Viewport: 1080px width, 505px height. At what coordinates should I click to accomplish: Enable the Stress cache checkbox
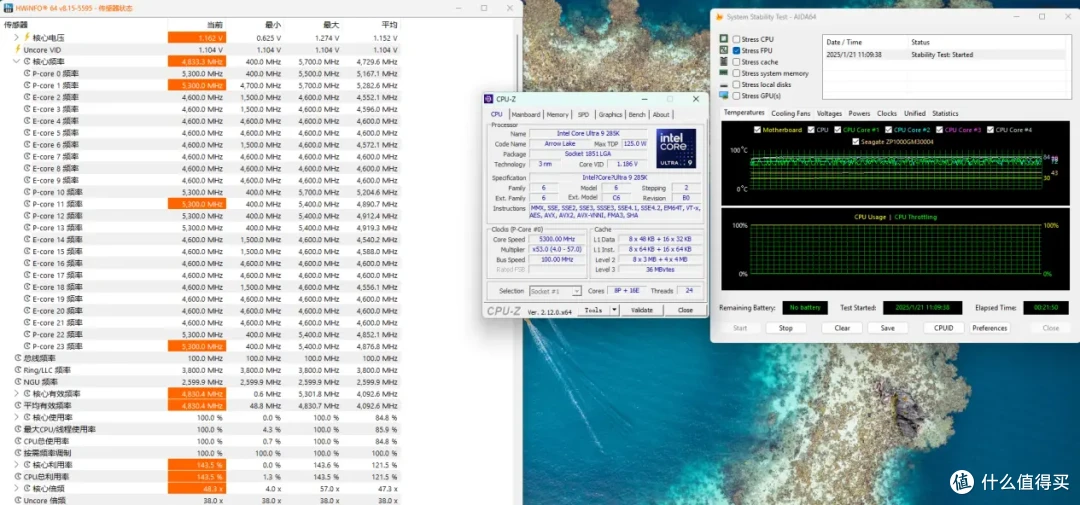pyautogui.click(x=737, y=62)
